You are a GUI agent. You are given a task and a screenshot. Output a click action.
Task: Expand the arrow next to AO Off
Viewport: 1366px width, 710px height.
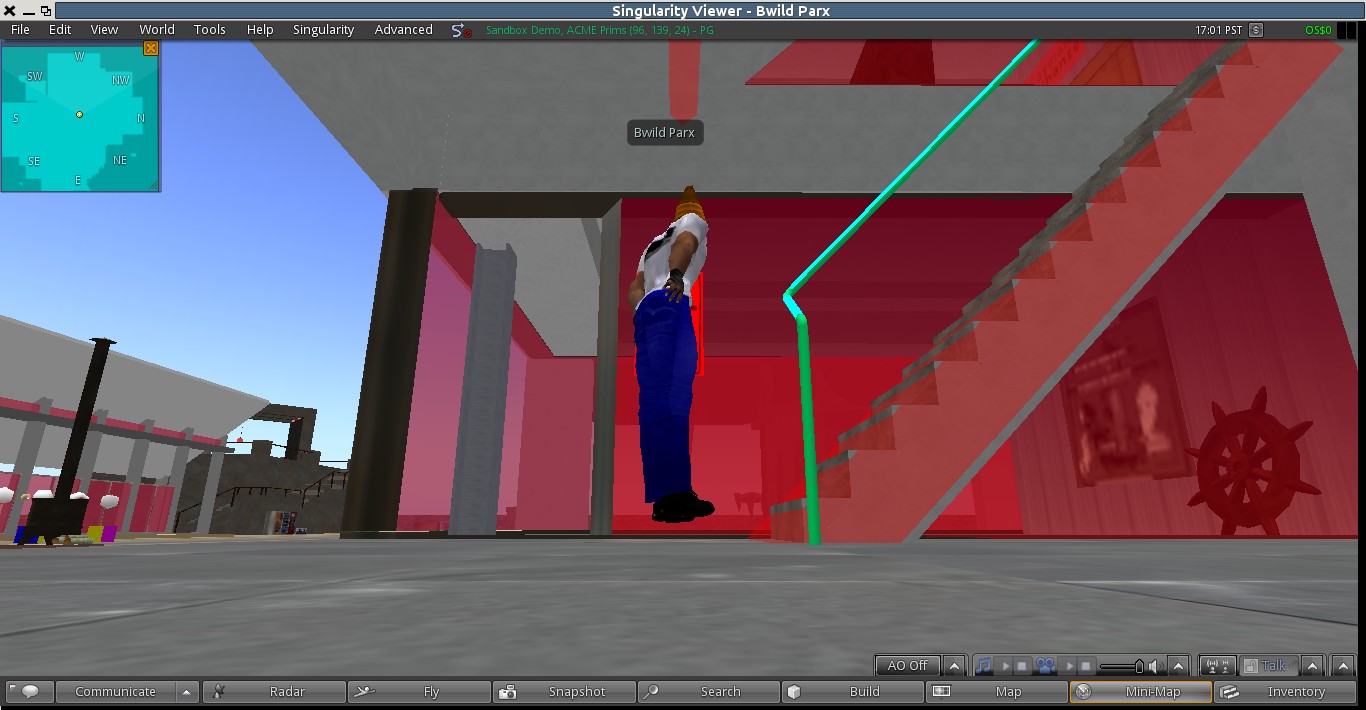tap(954, 666)
